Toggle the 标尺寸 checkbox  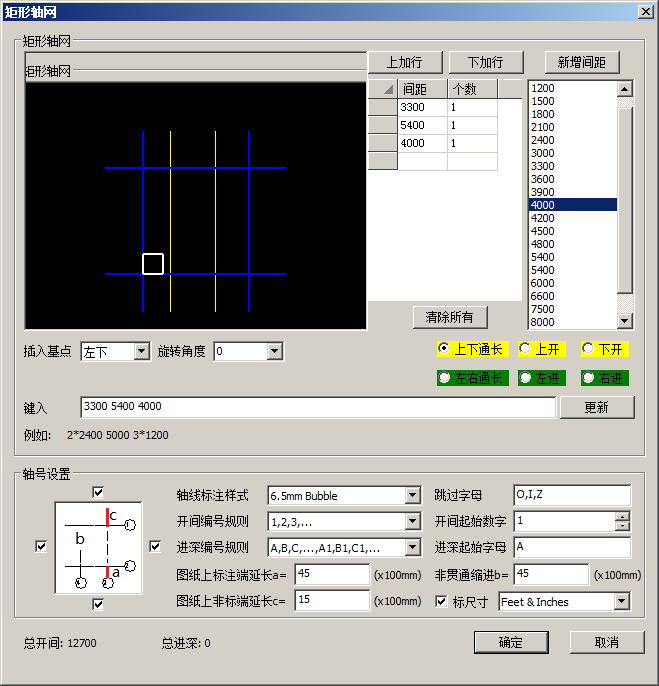[x=441, y=602]
